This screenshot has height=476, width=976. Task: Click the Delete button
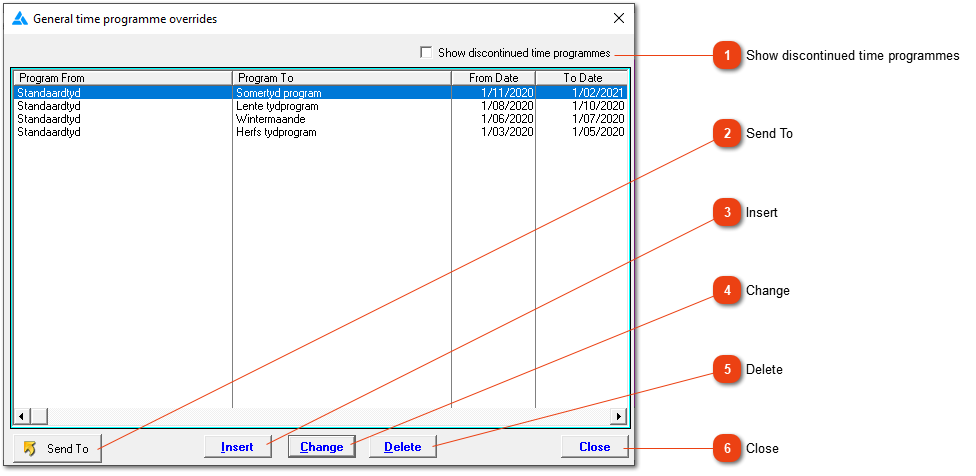(x=403, y=447)
